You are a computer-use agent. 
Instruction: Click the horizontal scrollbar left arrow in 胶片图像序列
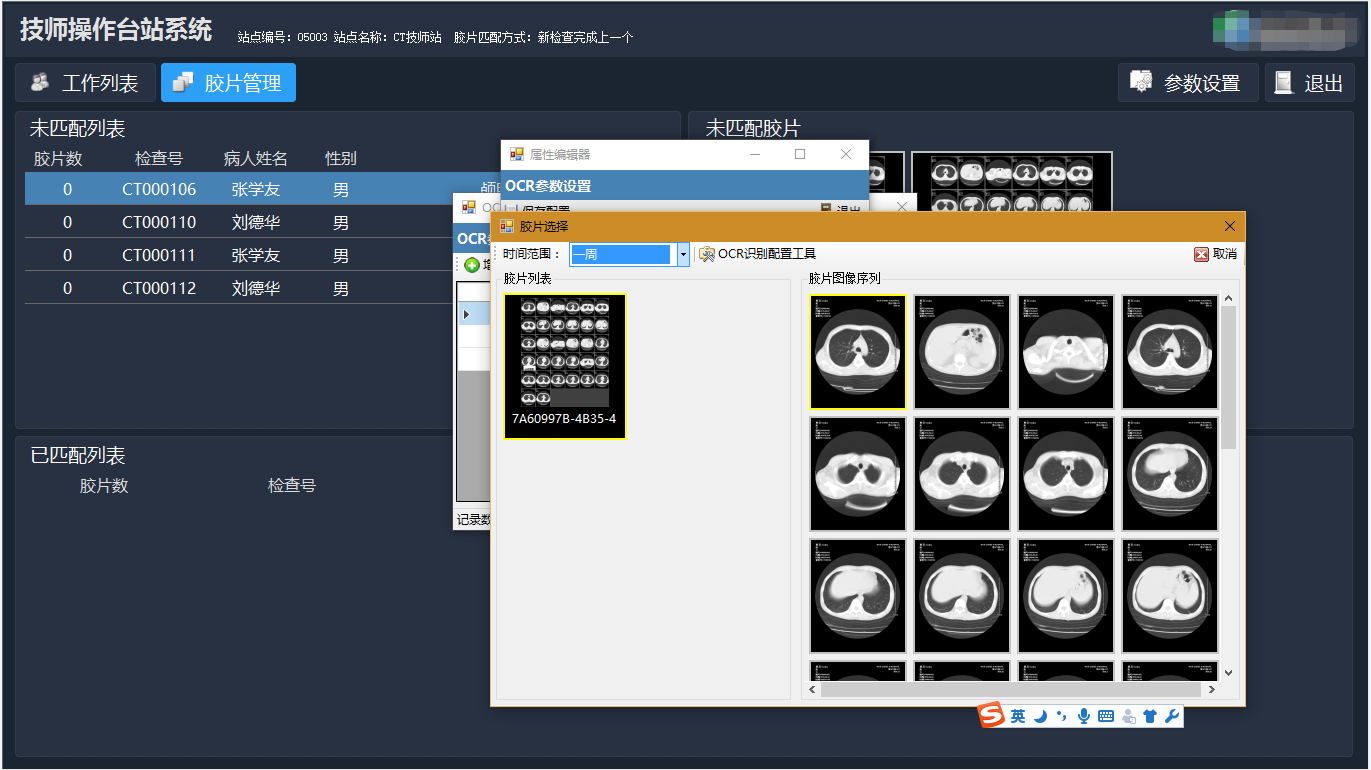pos(813,689)
